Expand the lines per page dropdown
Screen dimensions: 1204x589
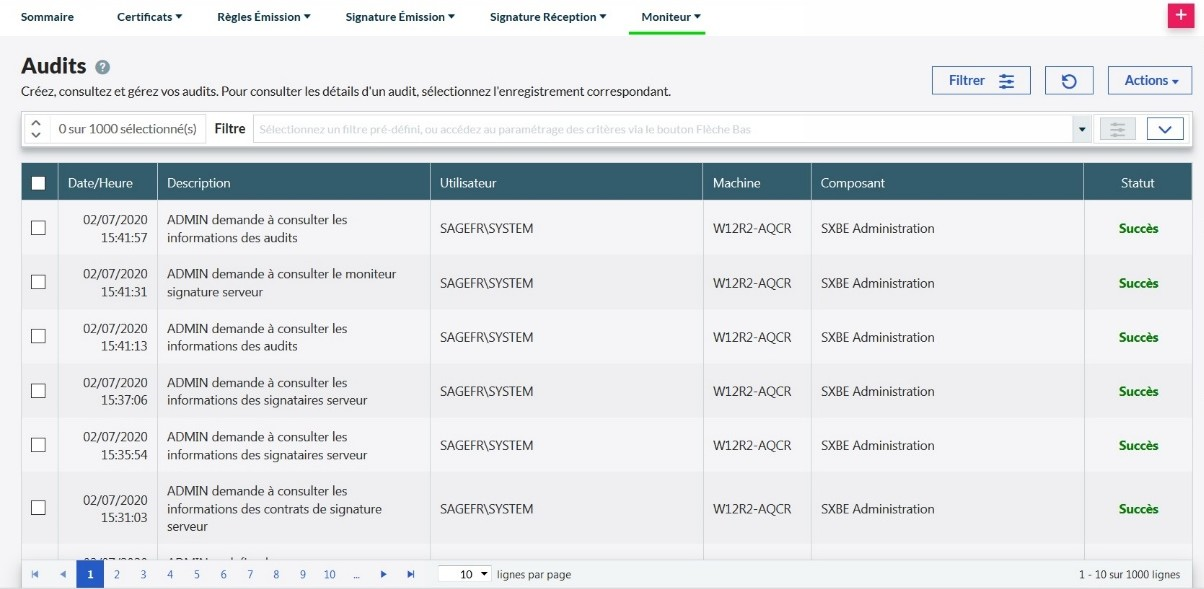pos(466,575)
